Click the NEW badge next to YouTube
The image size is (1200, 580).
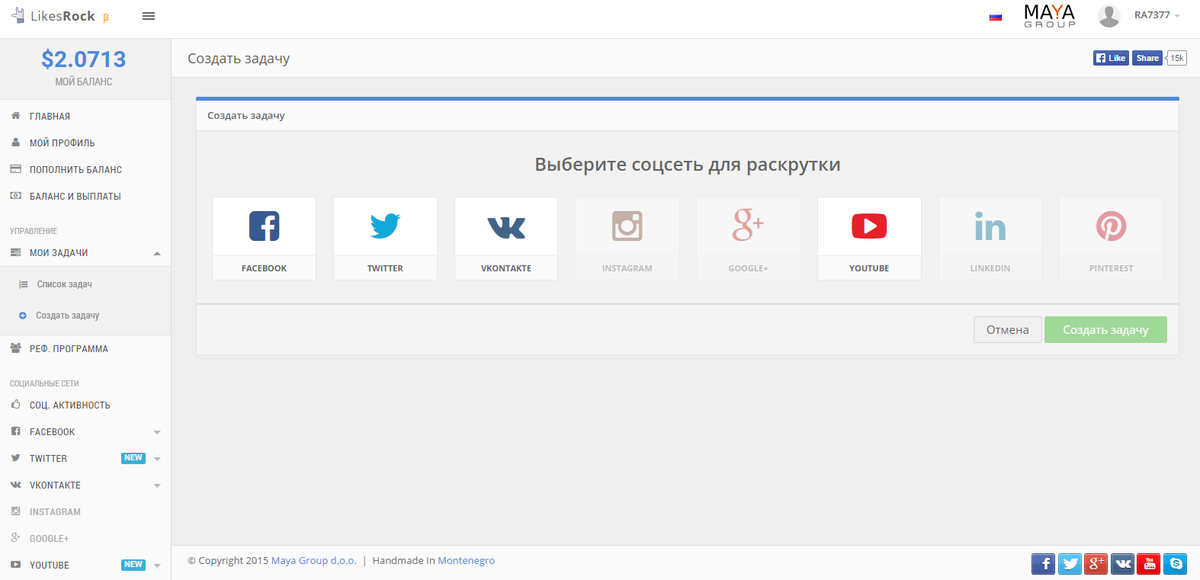[133, 565]
